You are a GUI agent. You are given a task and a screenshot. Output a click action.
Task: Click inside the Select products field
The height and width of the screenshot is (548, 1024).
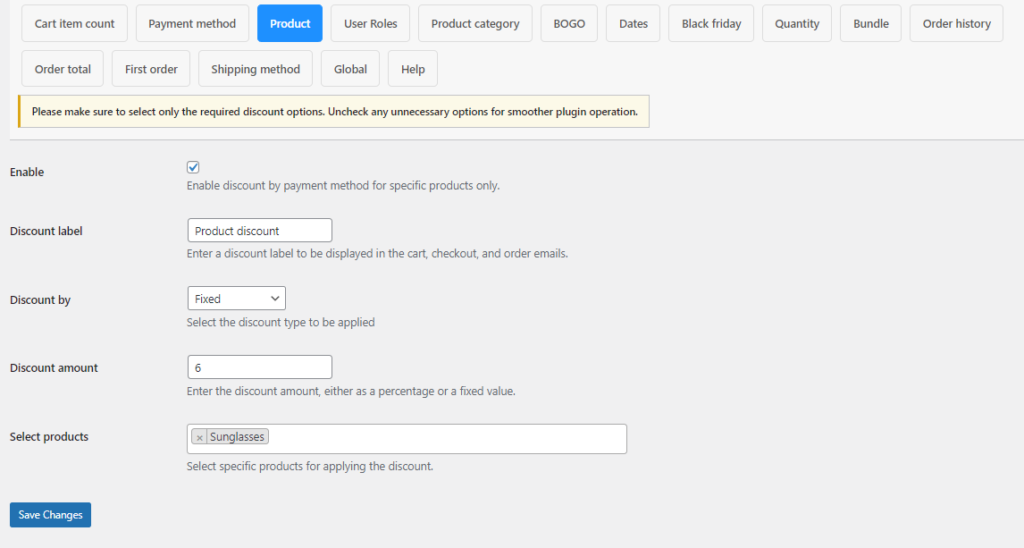(447, 439)
